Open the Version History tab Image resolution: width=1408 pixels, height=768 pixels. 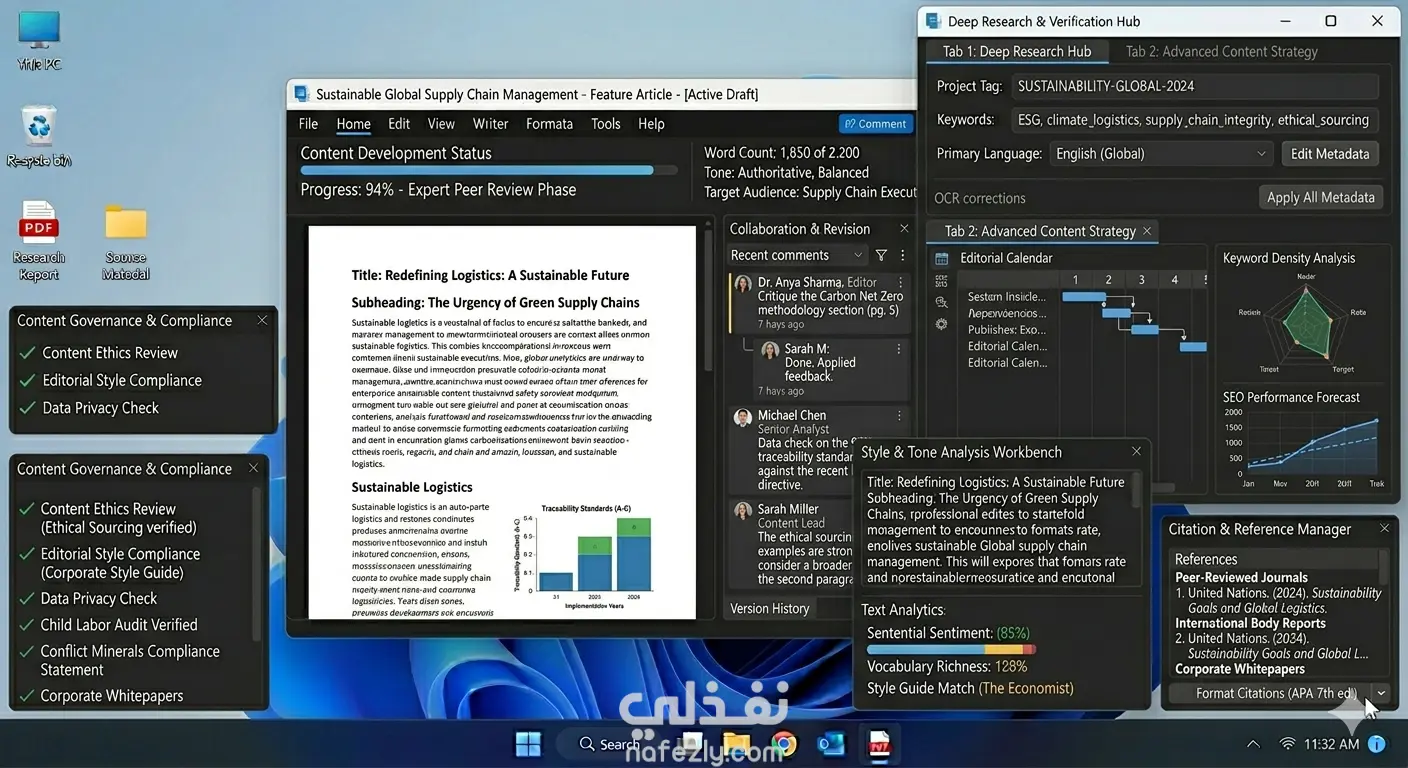(770, 608)
